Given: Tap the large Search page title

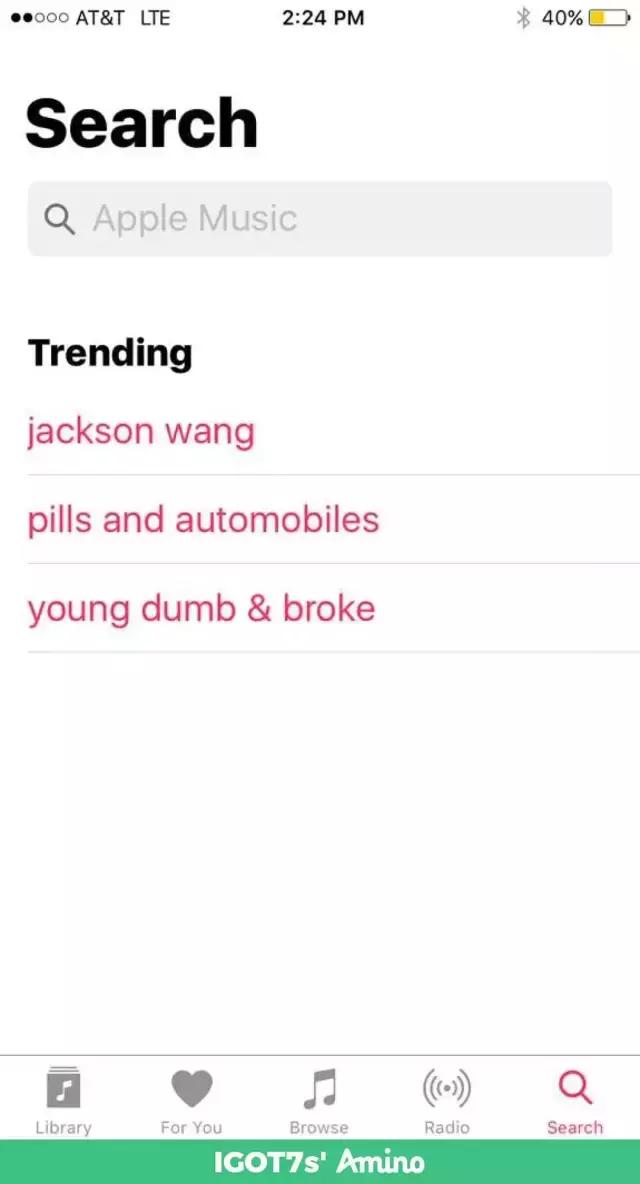Looking at the screenshot, I should tap(142, 123).
